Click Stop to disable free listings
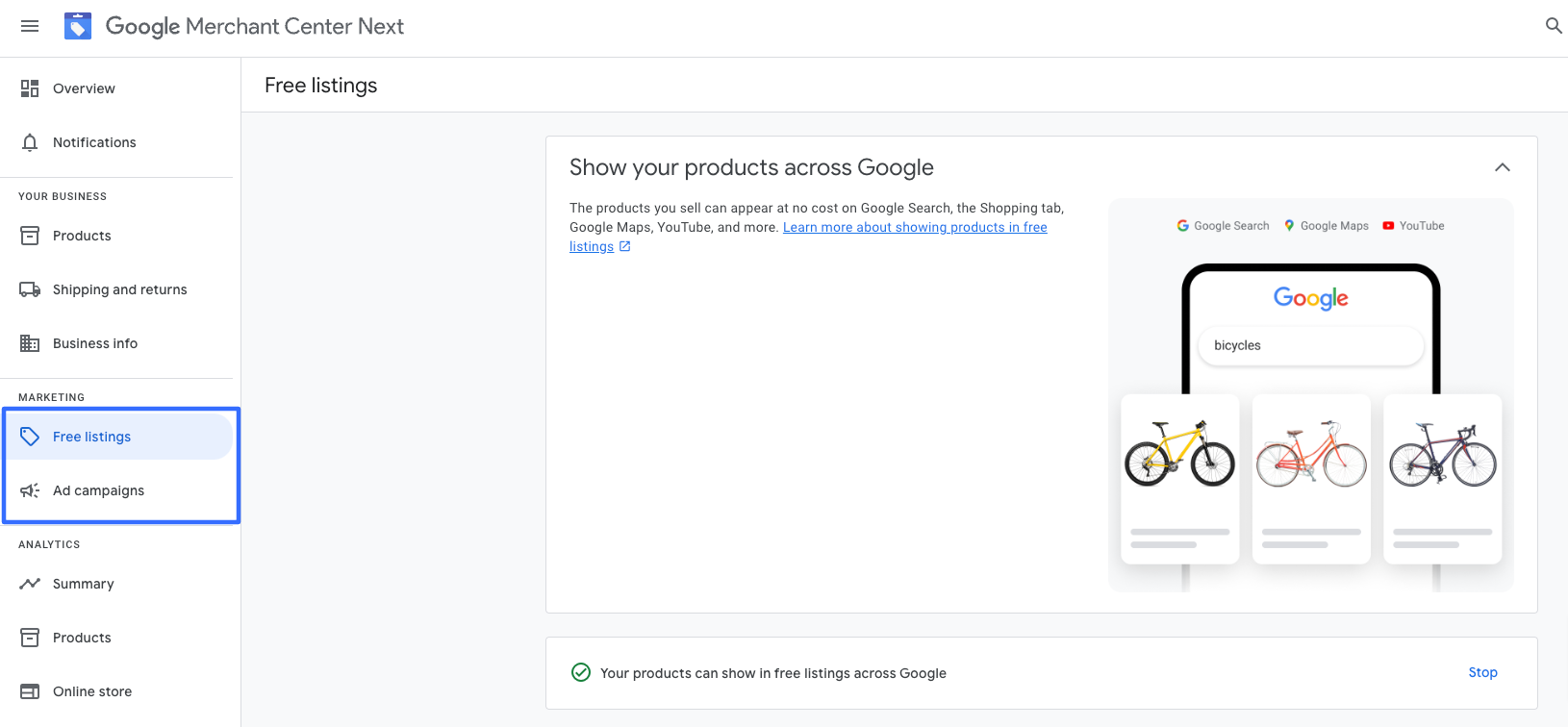The width and height of the screenshot is (1568, 727). click(1482, 672)
